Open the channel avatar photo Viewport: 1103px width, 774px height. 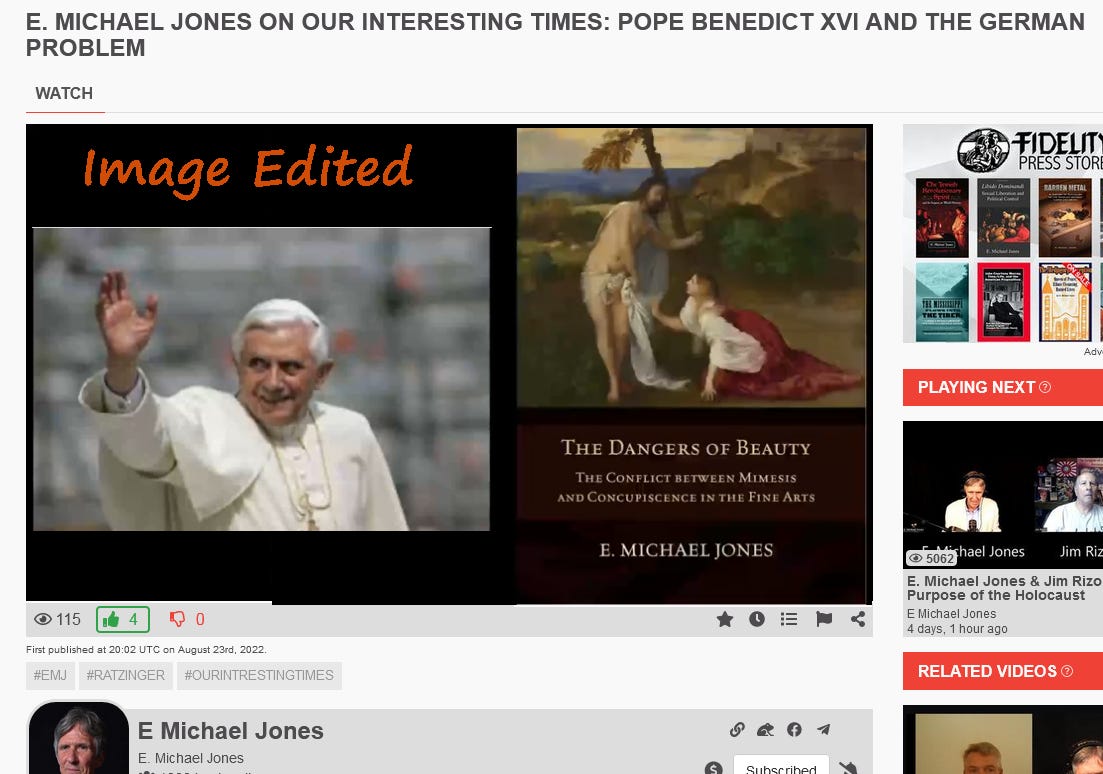[x=77, y=737]
